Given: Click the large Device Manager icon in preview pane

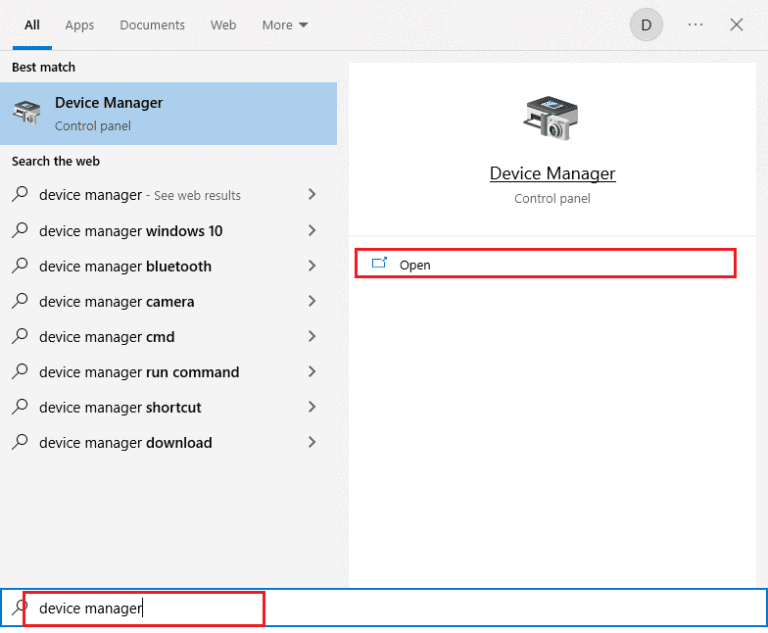Looking at the screenshot, I should (x=551, y=118).
